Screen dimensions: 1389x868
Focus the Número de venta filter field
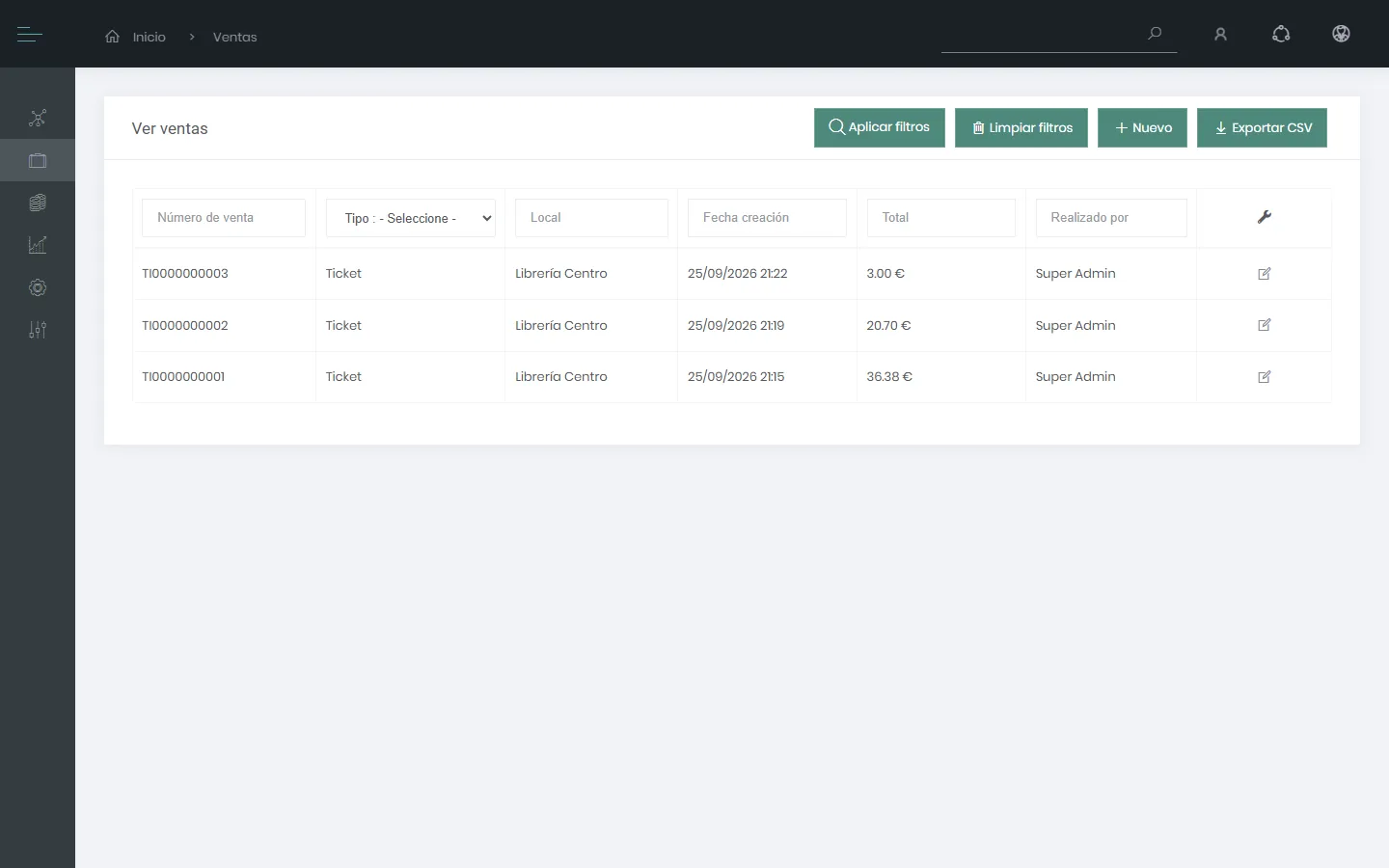click(x=224, y=218)
